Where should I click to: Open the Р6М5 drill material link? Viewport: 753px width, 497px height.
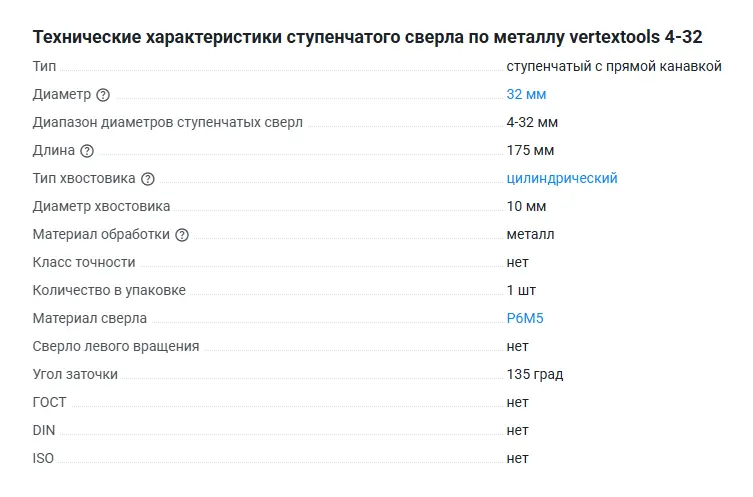point(524,318)
